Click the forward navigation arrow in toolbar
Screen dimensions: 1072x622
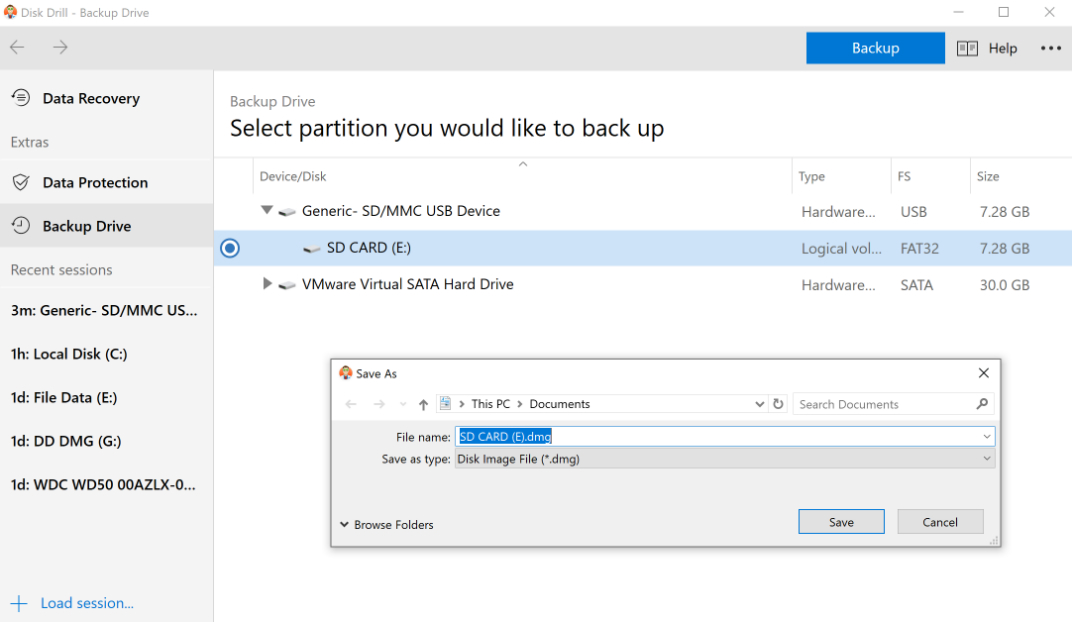tap(61, 48)
